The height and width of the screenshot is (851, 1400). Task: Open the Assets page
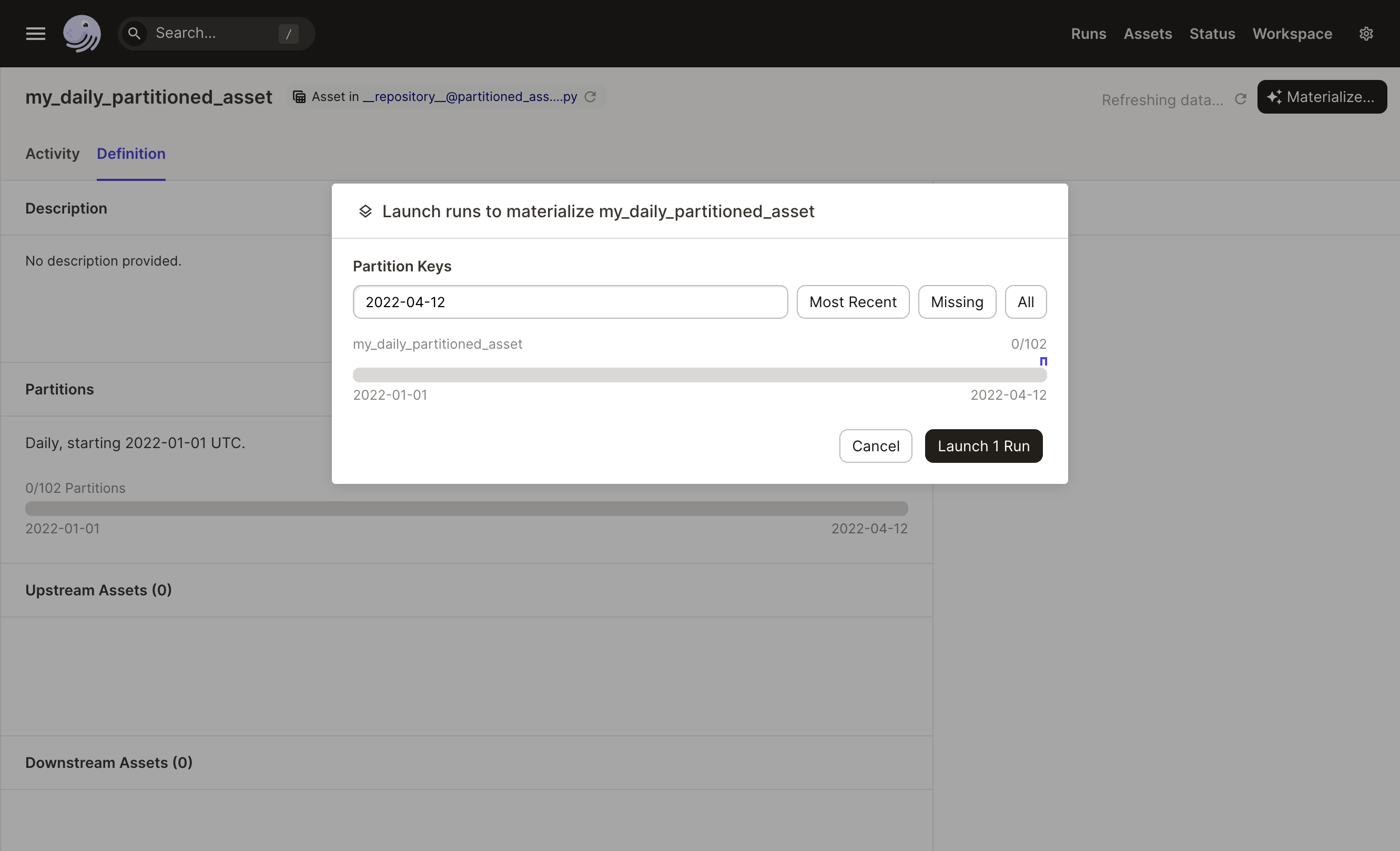1147,34
